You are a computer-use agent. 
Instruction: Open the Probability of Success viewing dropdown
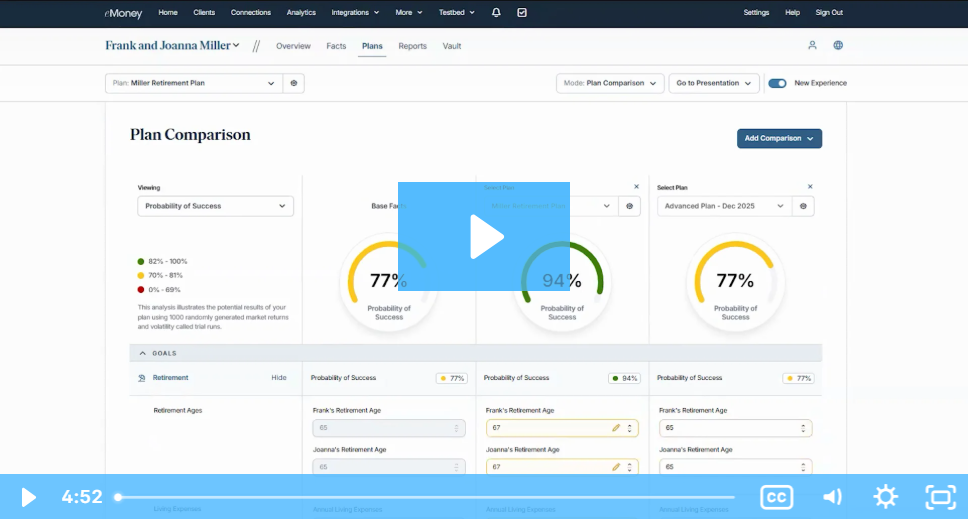pos(215,206)
